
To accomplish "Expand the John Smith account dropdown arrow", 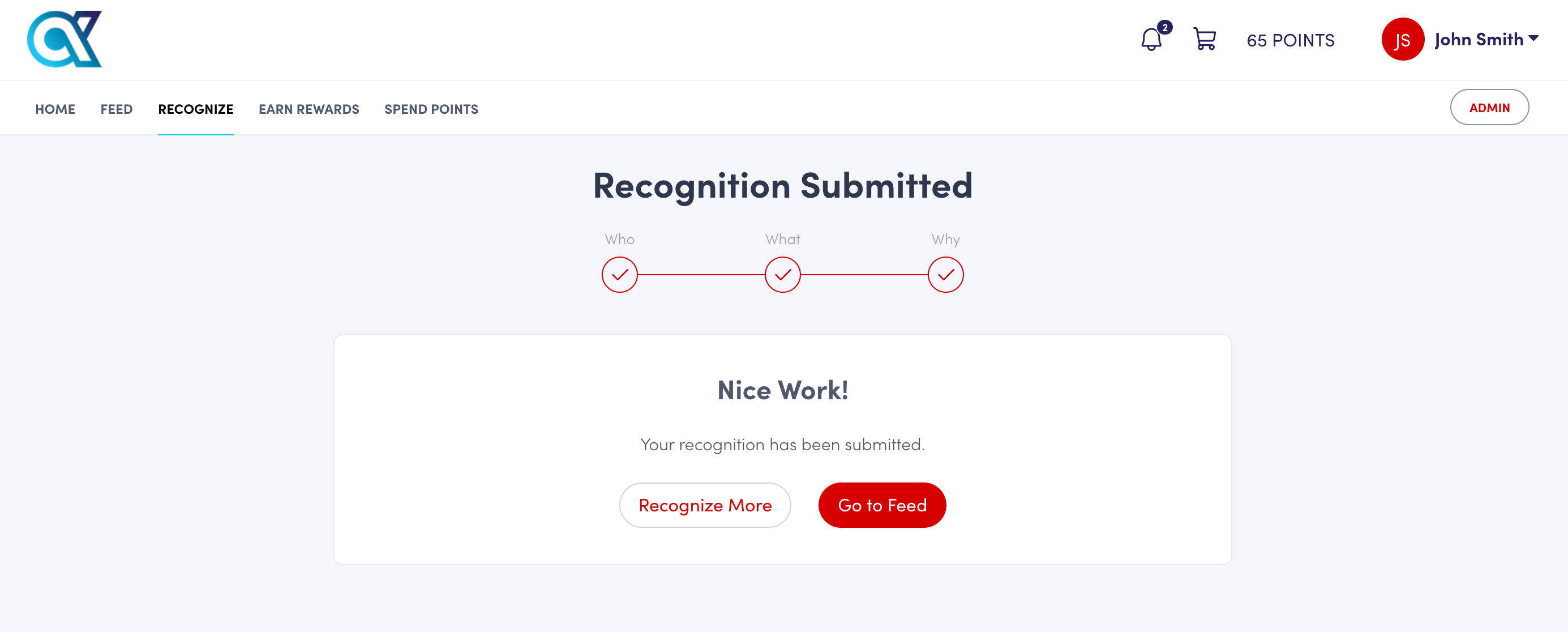I will point(1534,39).
